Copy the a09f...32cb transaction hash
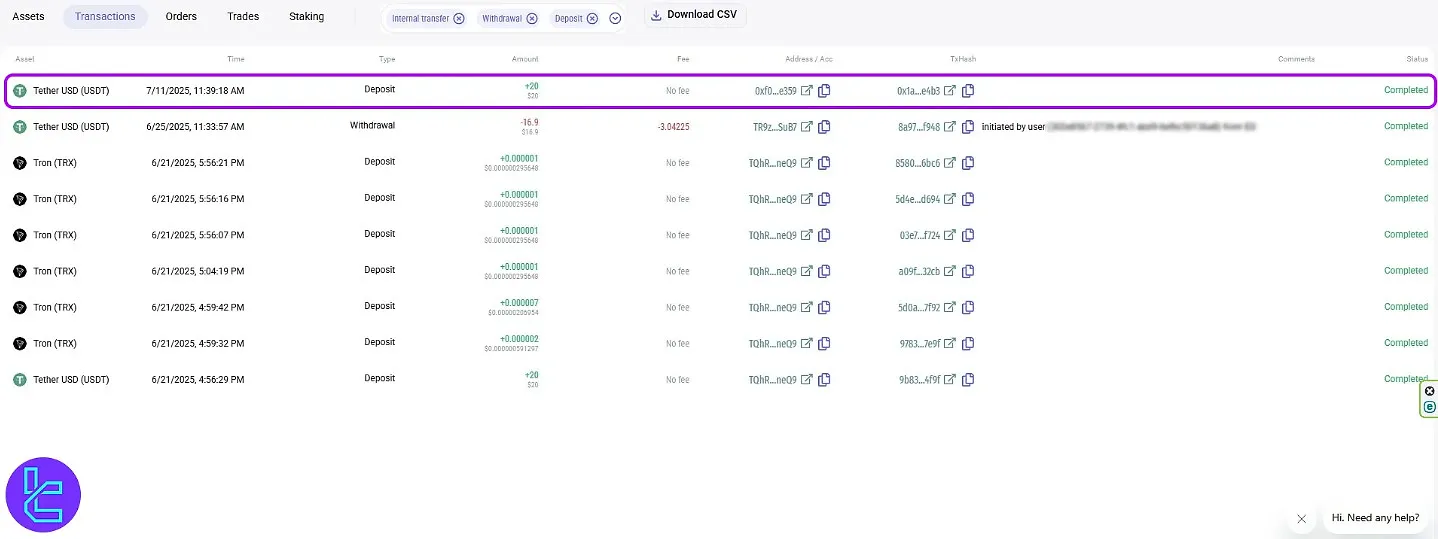The width and height of the screenshot is (1438, 539). pyautogui.click(x=968, y=271)
